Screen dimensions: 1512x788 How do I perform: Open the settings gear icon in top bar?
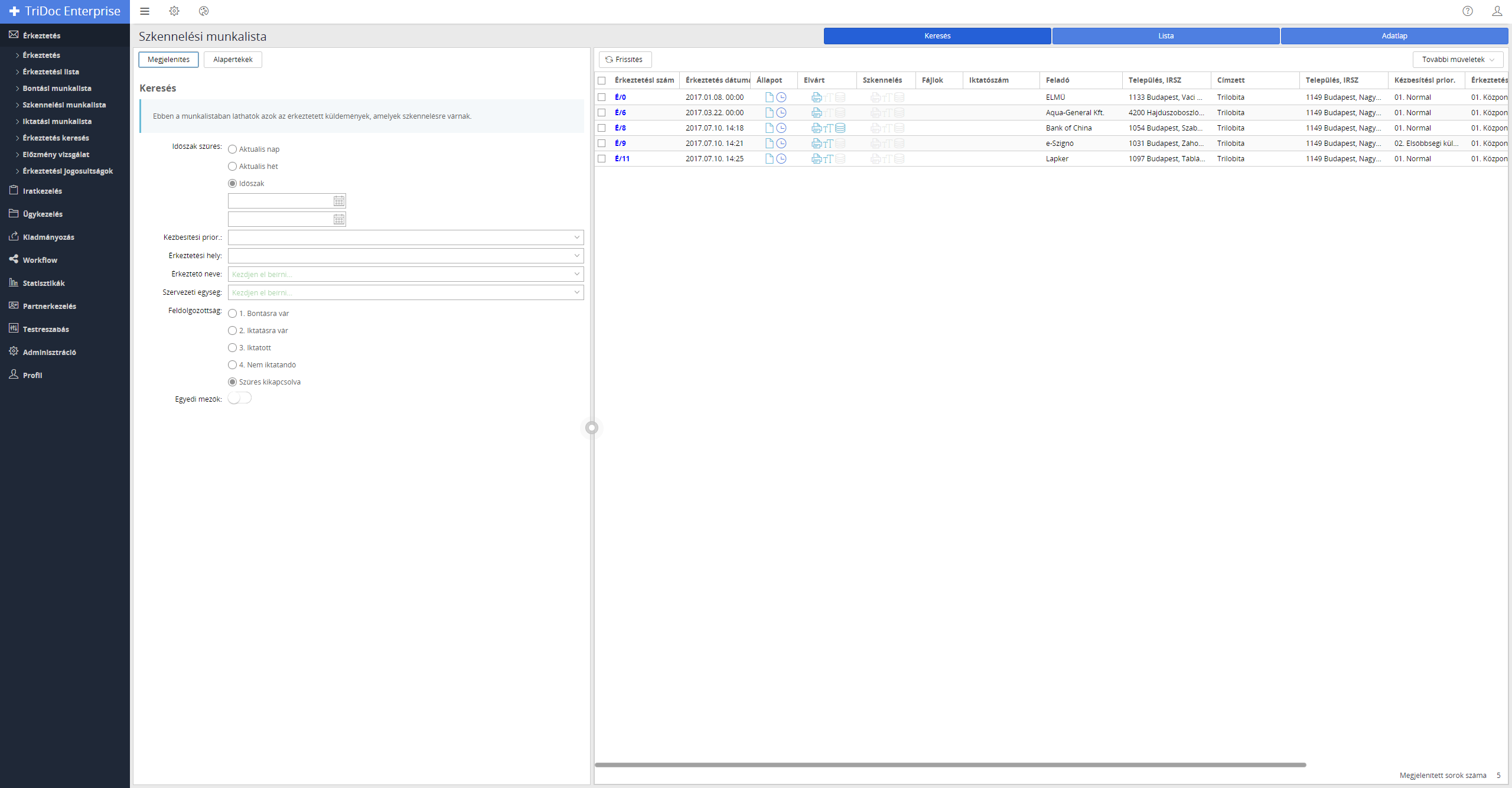174,11
